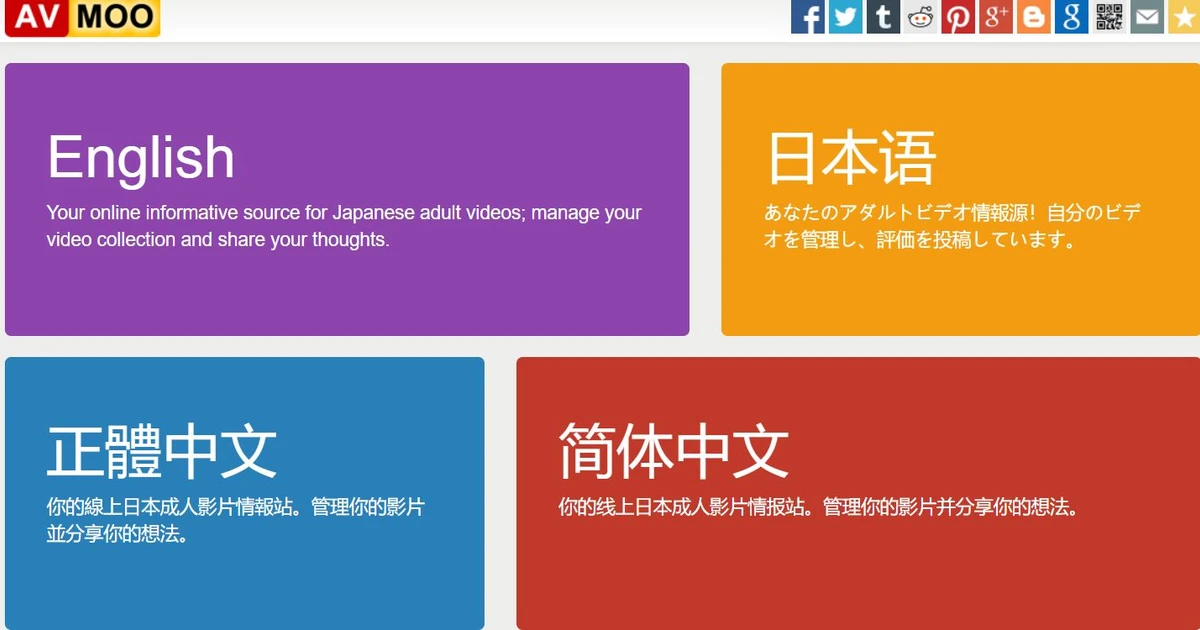Share via Google+

996,16
